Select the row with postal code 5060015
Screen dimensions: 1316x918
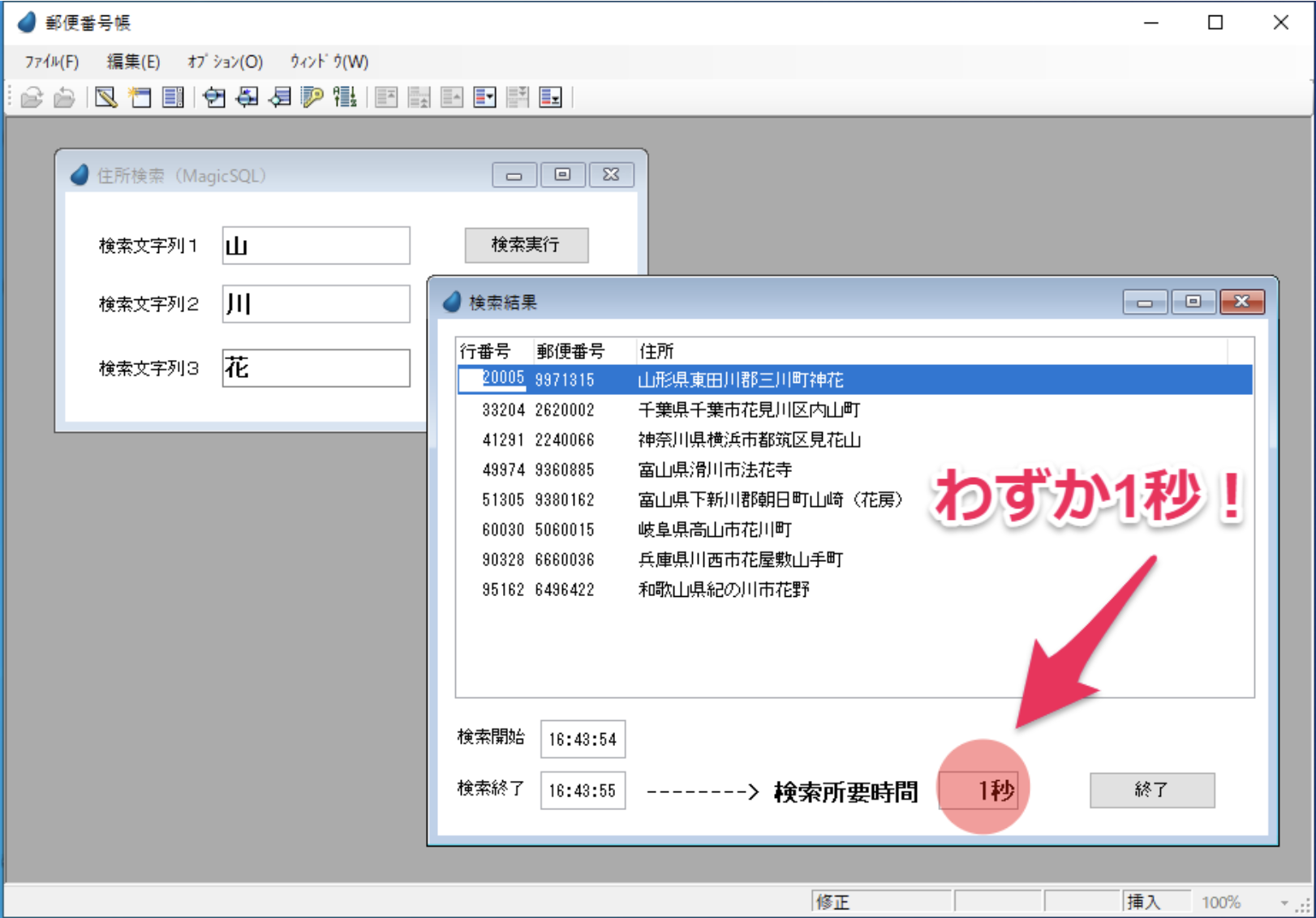(565, 530)
